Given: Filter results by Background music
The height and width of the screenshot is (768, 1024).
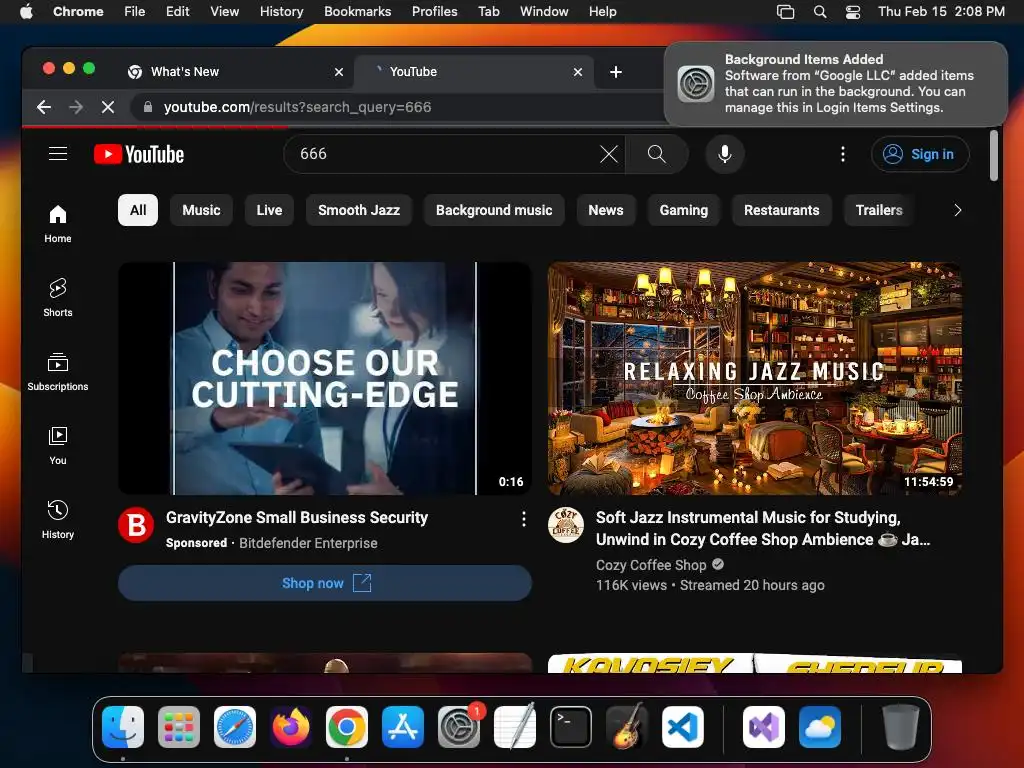Looking at the screenshot, I should [494, 210].
